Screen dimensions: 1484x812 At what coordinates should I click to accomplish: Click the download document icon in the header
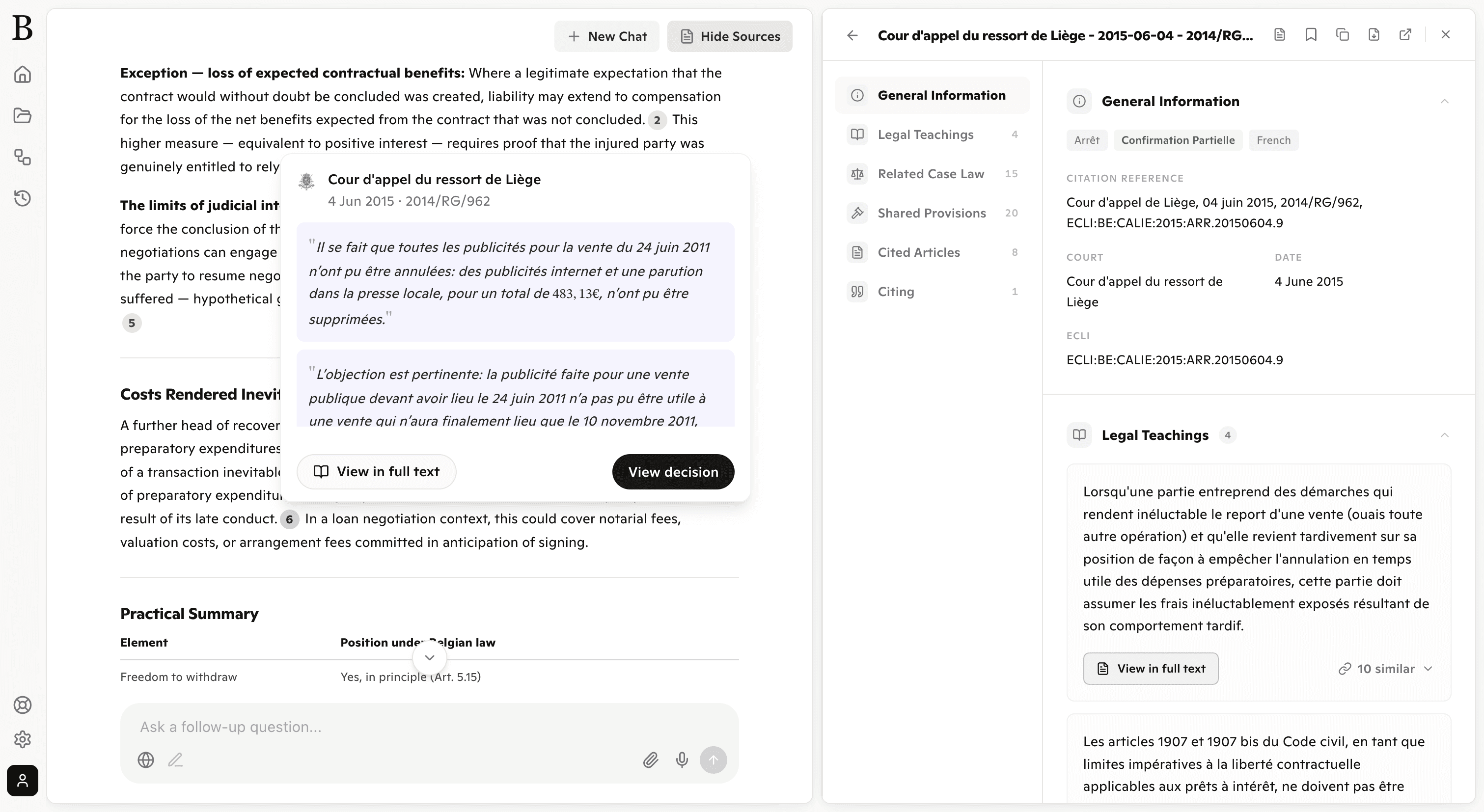[x=1374, y=35]
